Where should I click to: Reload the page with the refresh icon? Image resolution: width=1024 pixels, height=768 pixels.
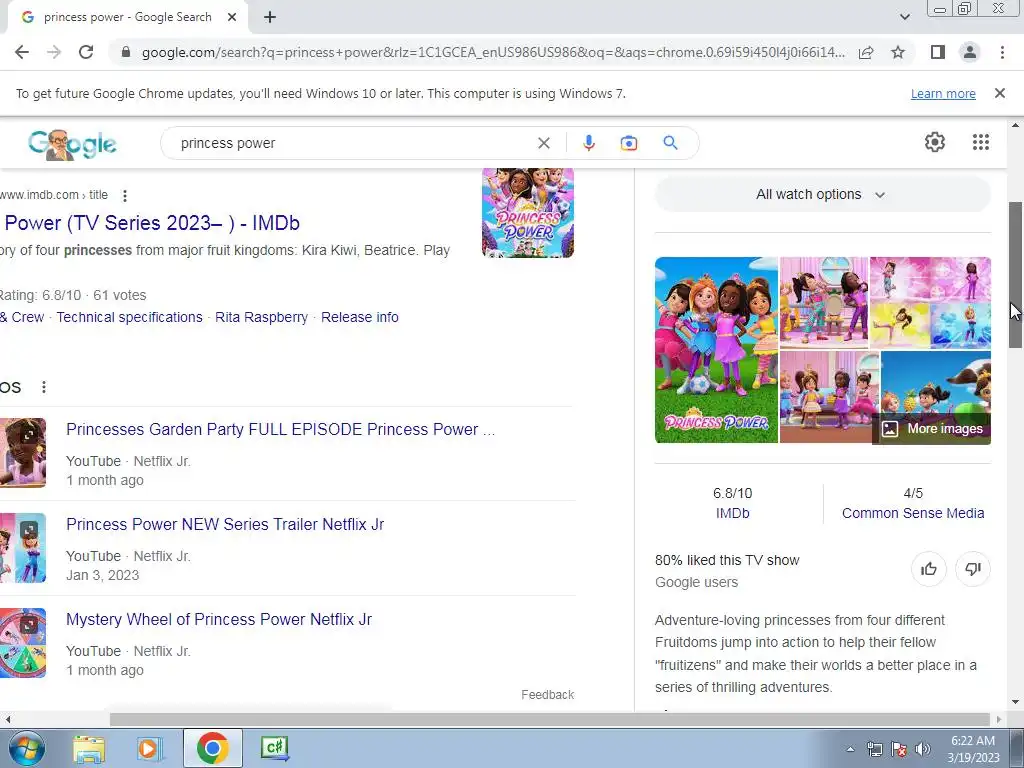(x=86, y=52)
